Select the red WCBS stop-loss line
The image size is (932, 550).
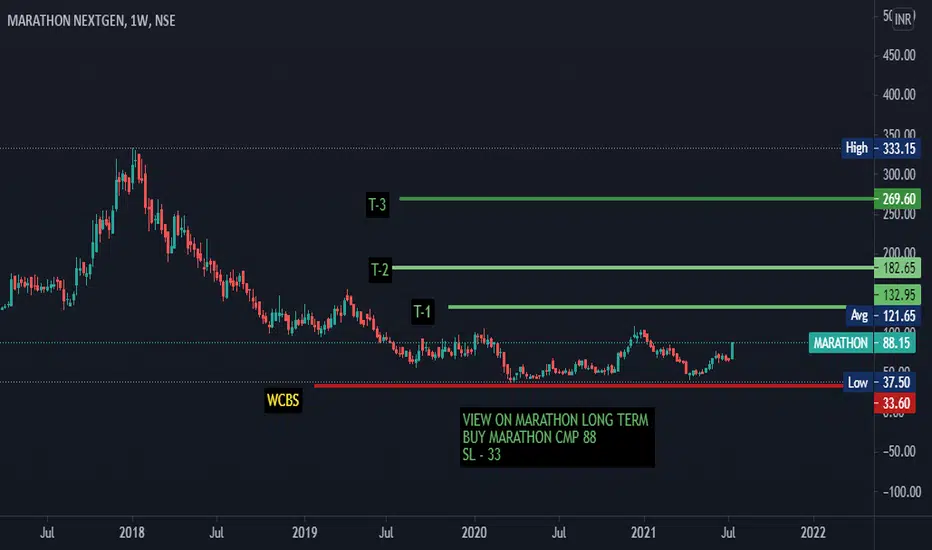(x=578, y=386)
